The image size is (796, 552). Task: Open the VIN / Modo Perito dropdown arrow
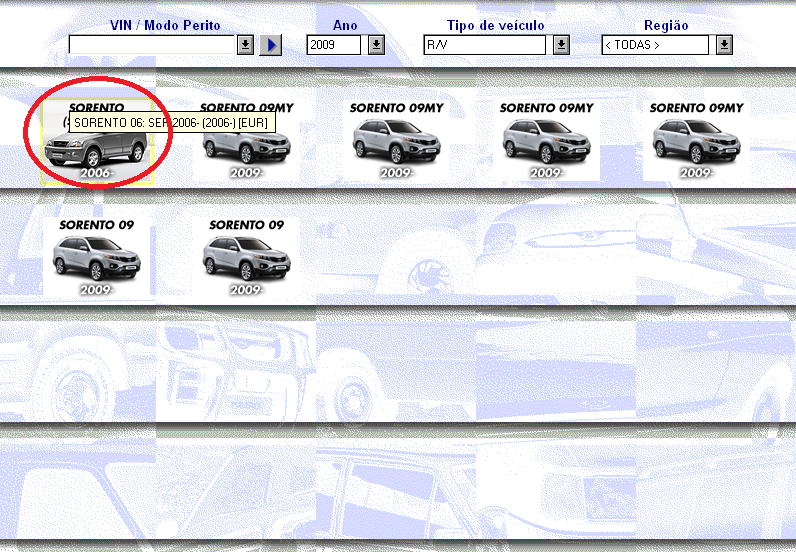coord(246,45)
